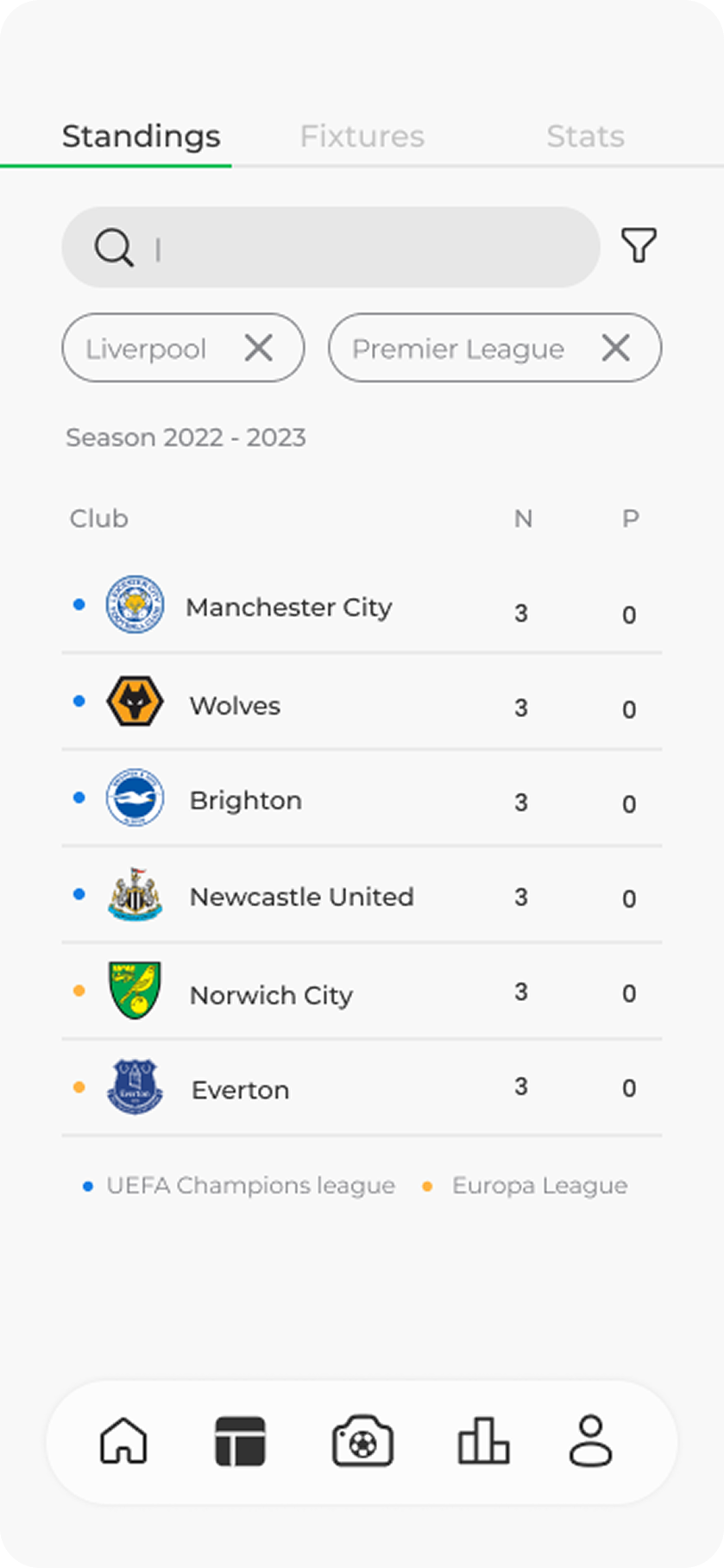Switch to the Fixtures tab
This screenshot has height=1568, width=724.
tap(362, 136)
